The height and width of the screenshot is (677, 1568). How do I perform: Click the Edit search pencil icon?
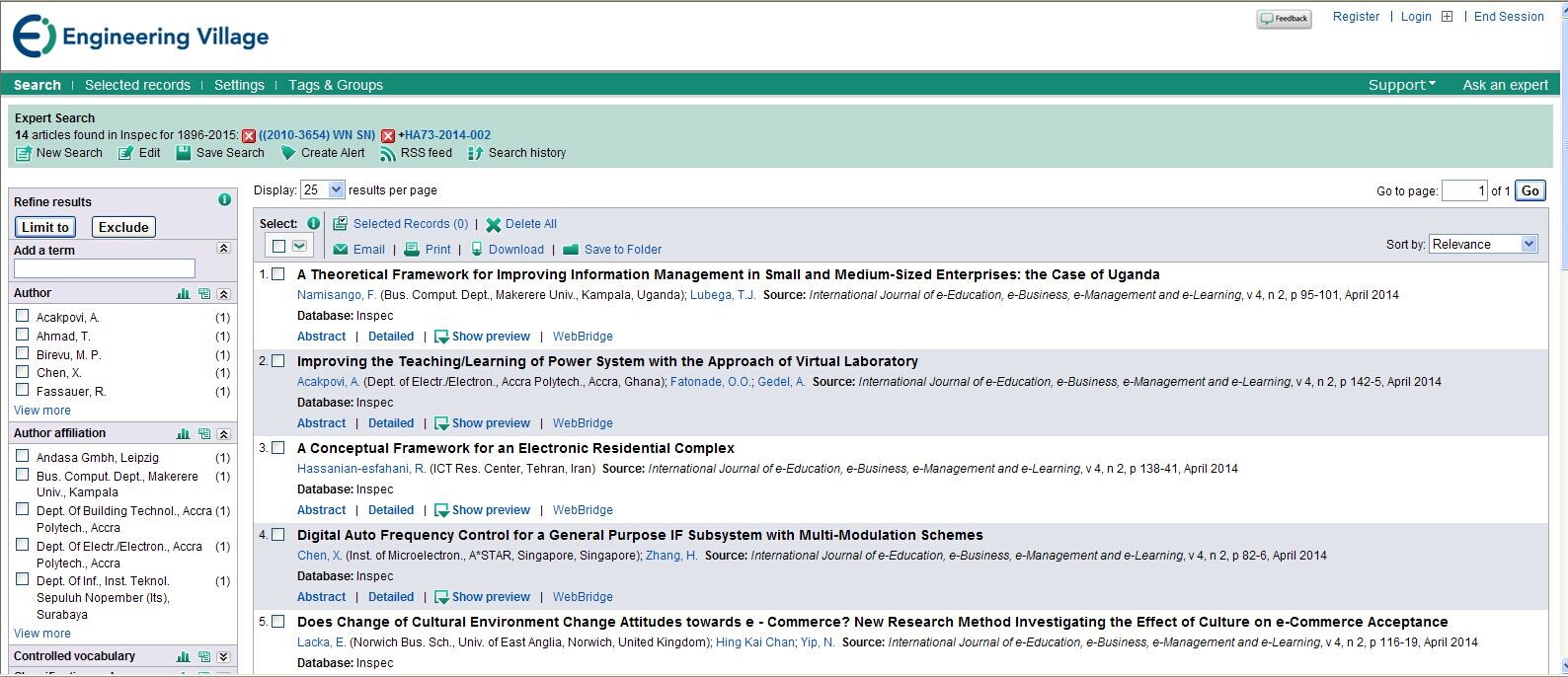click(125, 154)
